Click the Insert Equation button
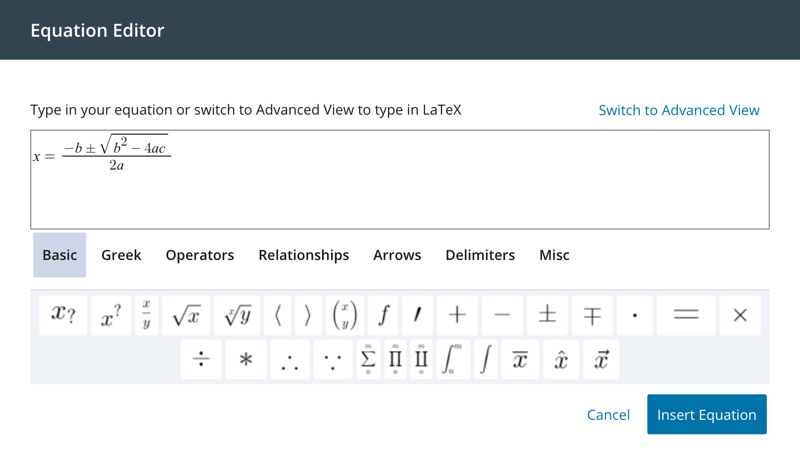800x467 pixels. click(706, 415)
